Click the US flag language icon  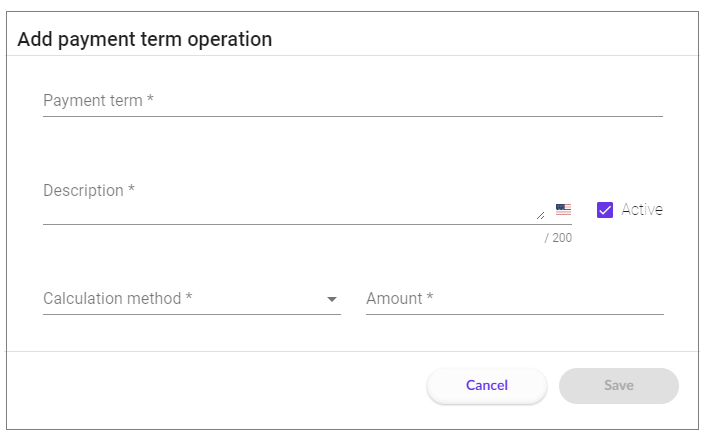pyautogui.click(x=563, y=210)
